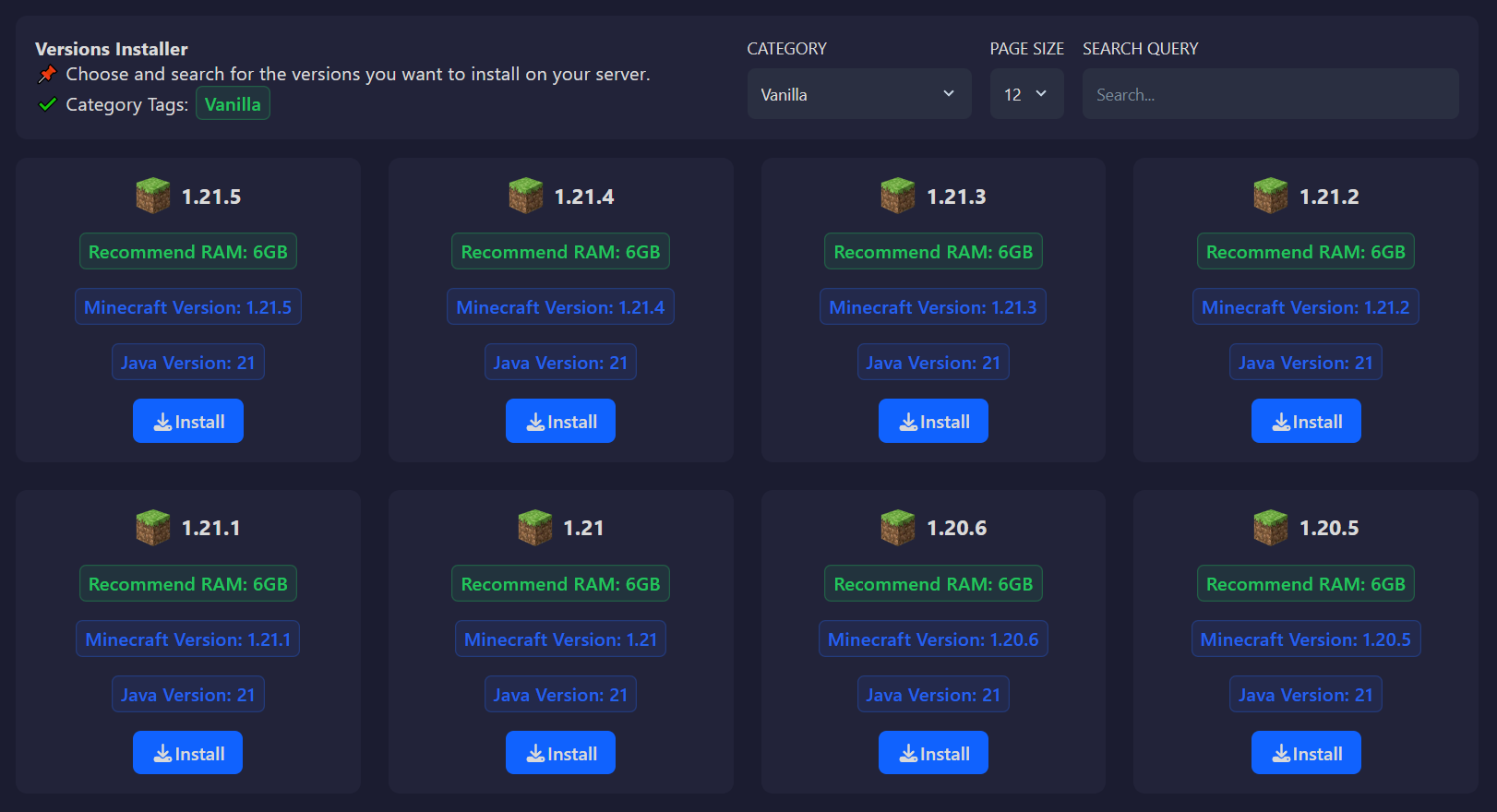Click the 'Minecraft Version: 1.21.5' badge
This screenshot has height=812, width=1497.
click(x=188, y=306)
